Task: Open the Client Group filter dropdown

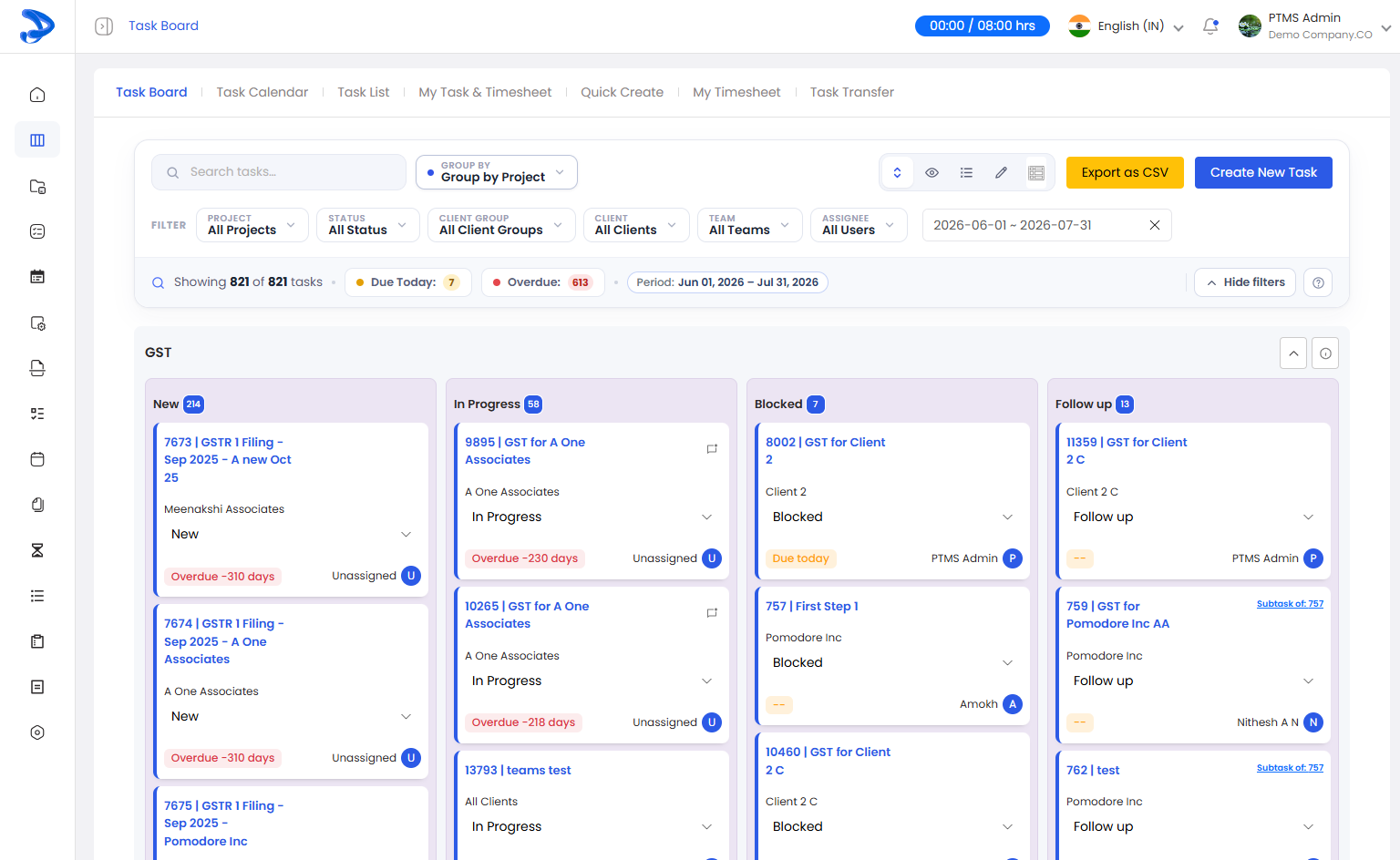Action: pos(501,225)
